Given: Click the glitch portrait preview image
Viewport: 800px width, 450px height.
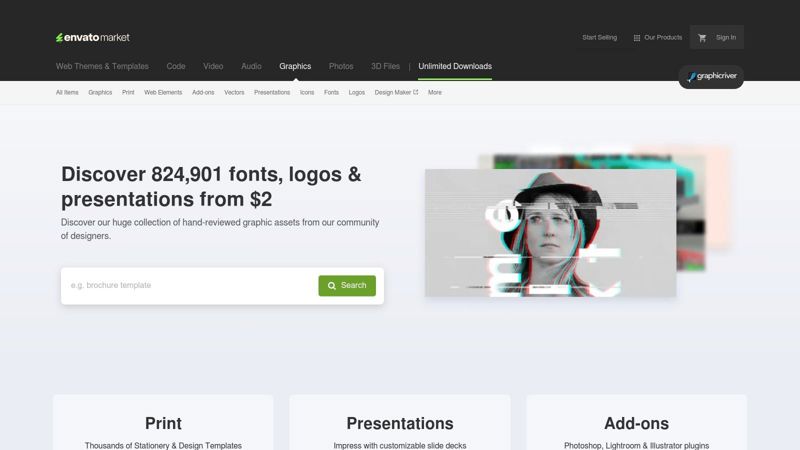Looking at the screenshot, I should [550, 232].
